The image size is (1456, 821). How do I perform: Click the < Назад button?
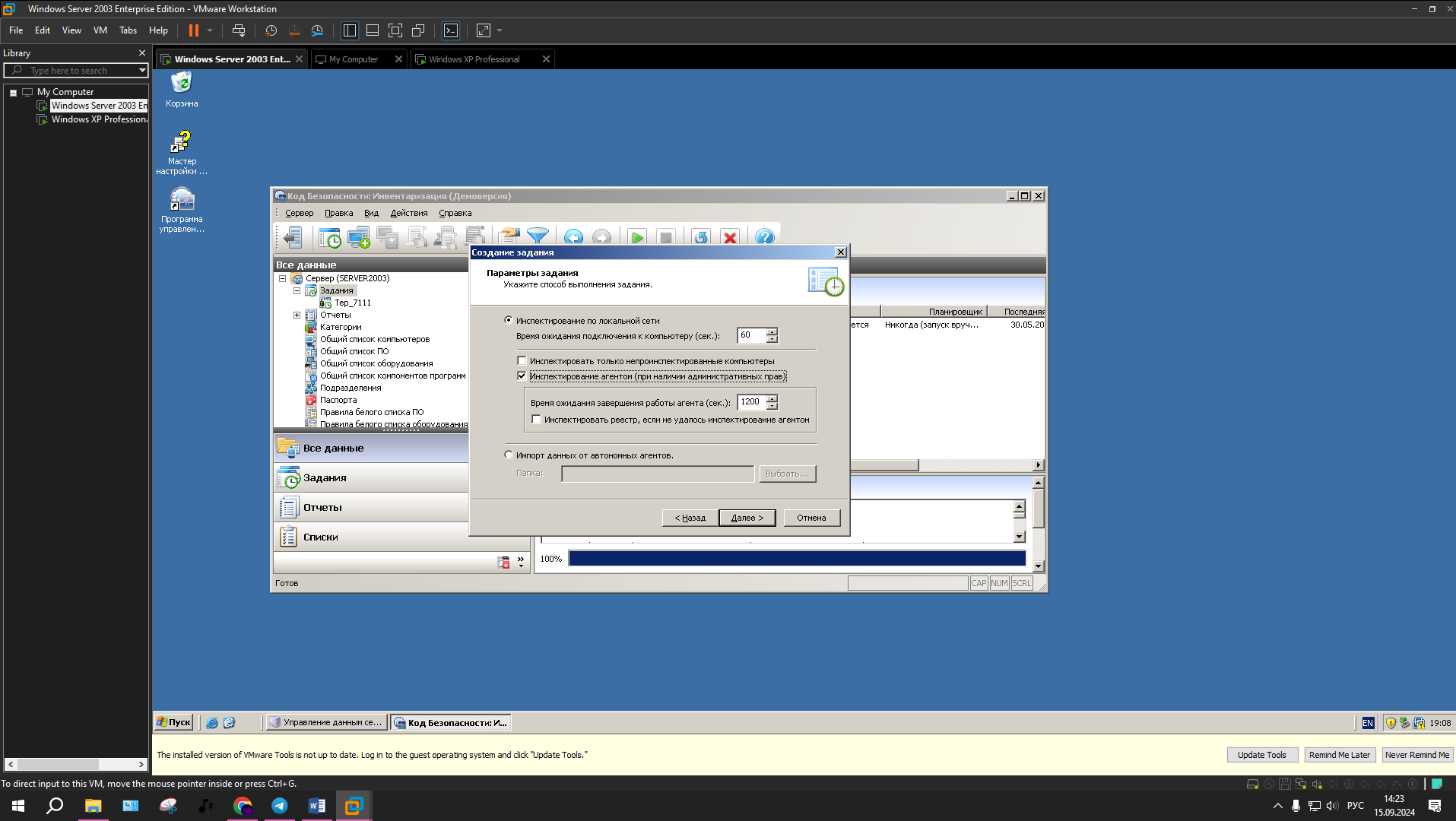tap(690, 518)
